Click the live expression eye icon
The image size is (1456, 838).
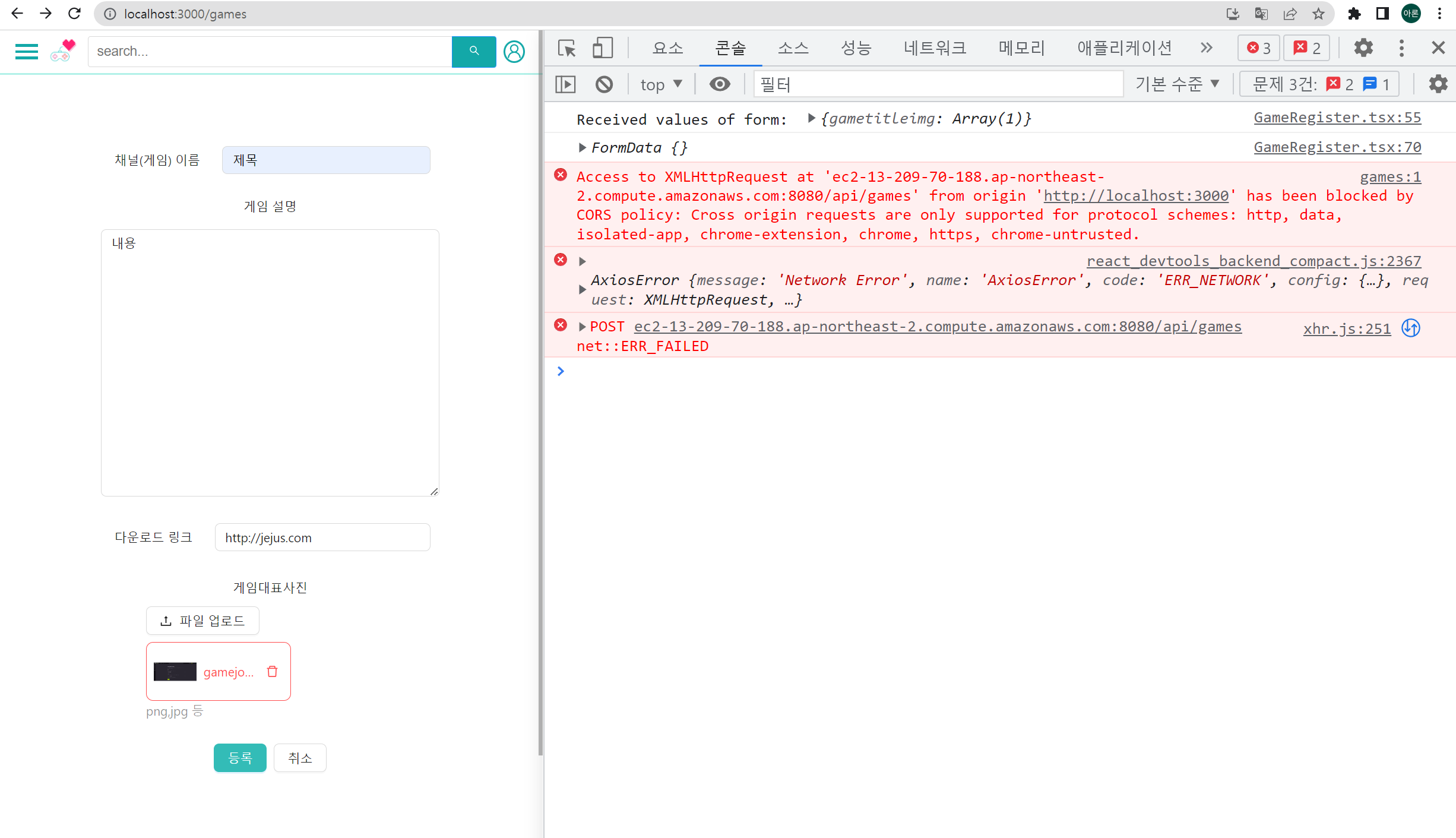720,84
